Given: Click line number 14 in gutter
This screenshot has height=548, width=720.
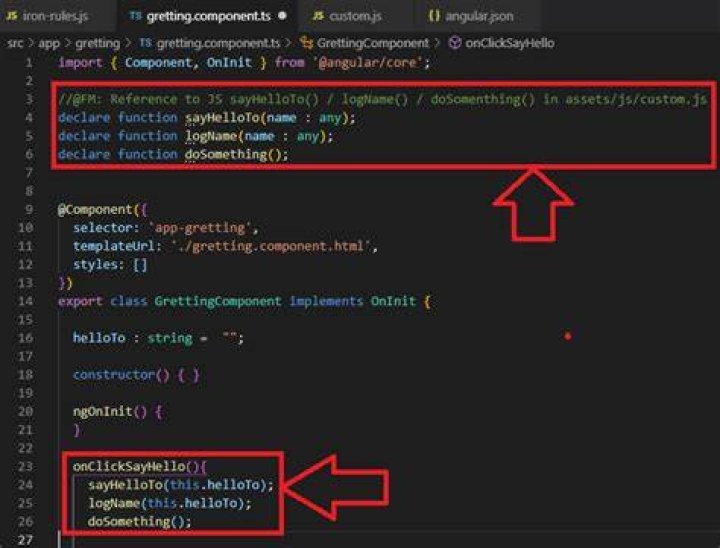Looking at the screenshot, I should pos(25,301).
